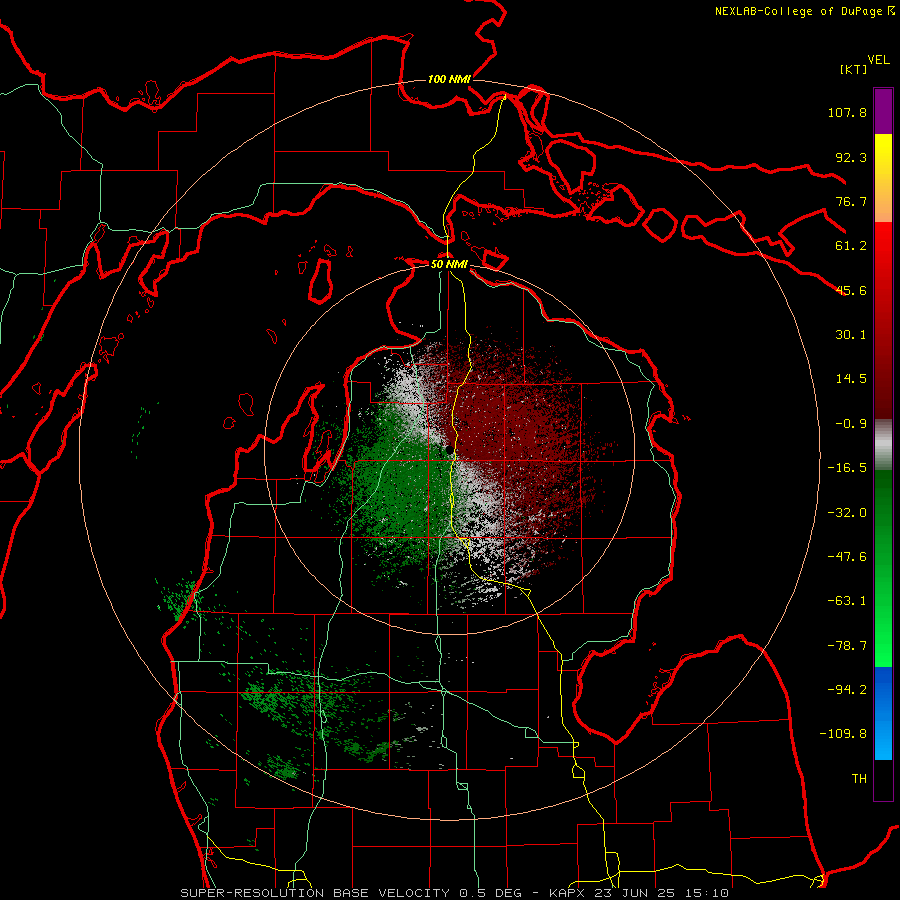Click the 14.5 legend value

point(851,379)
